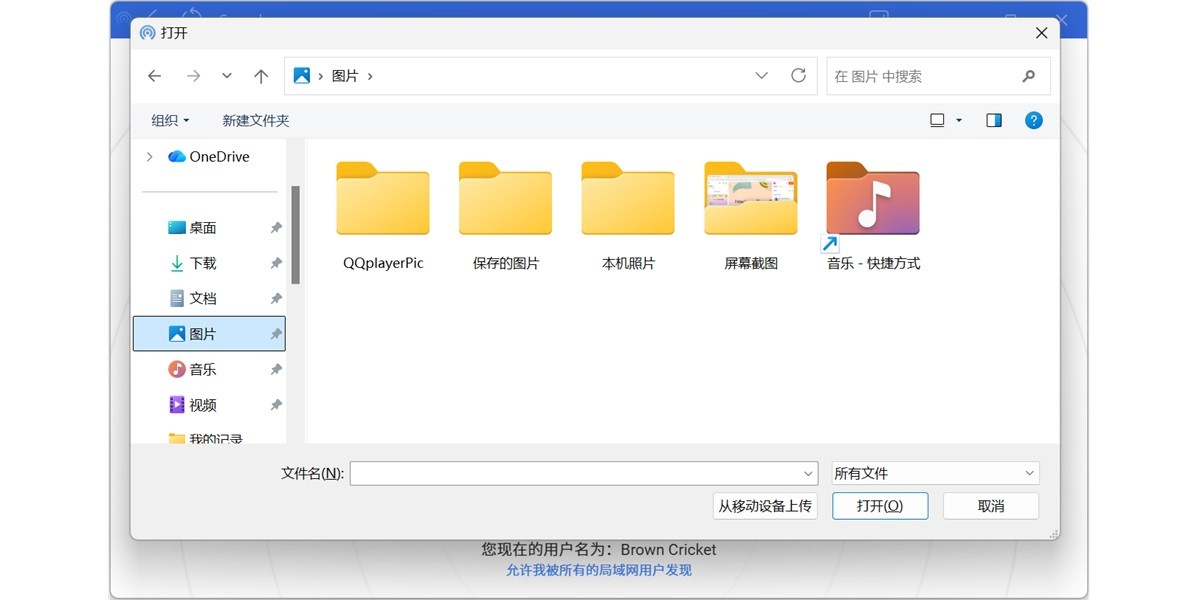Go up to the parent folder
Screen dimensions: 1200x600
[x=261, y=75]
